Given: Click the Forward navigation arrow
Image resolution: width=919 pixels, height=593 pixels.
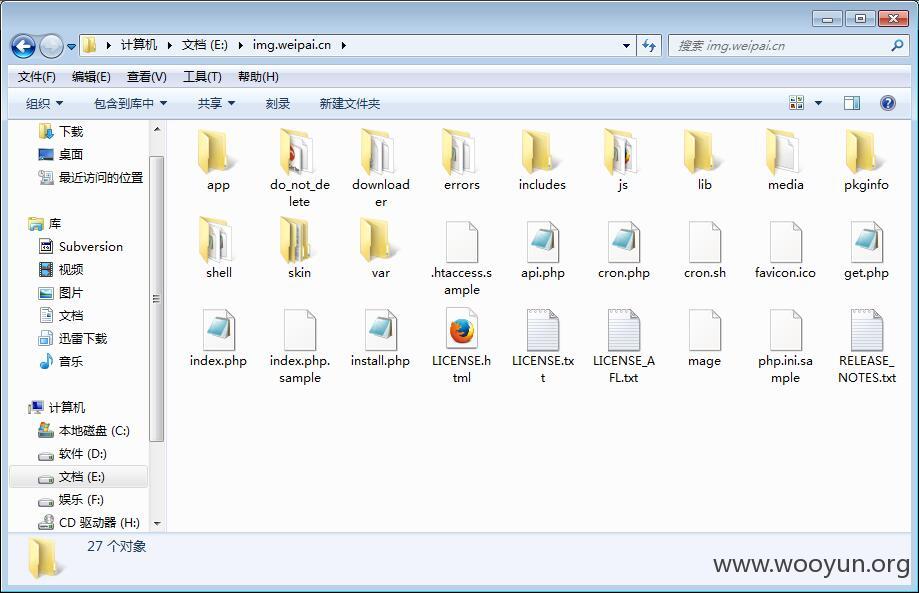Looking at the screenshot, I should (x=51, y=46).
